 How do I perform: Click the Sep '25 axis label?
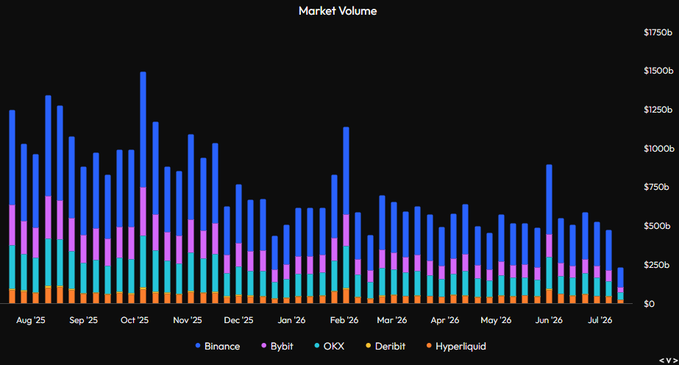point(84,320)
